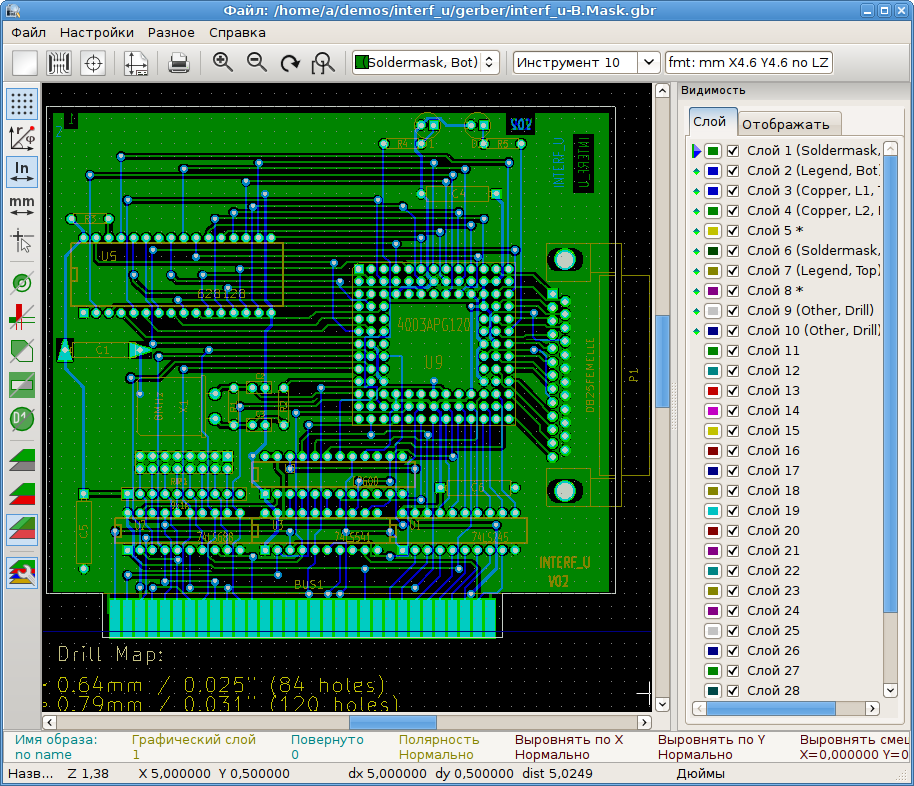The image size is (914, 786).
Task: Click the canvas horizontal scrollbar thumb
Action: [392, 722]
